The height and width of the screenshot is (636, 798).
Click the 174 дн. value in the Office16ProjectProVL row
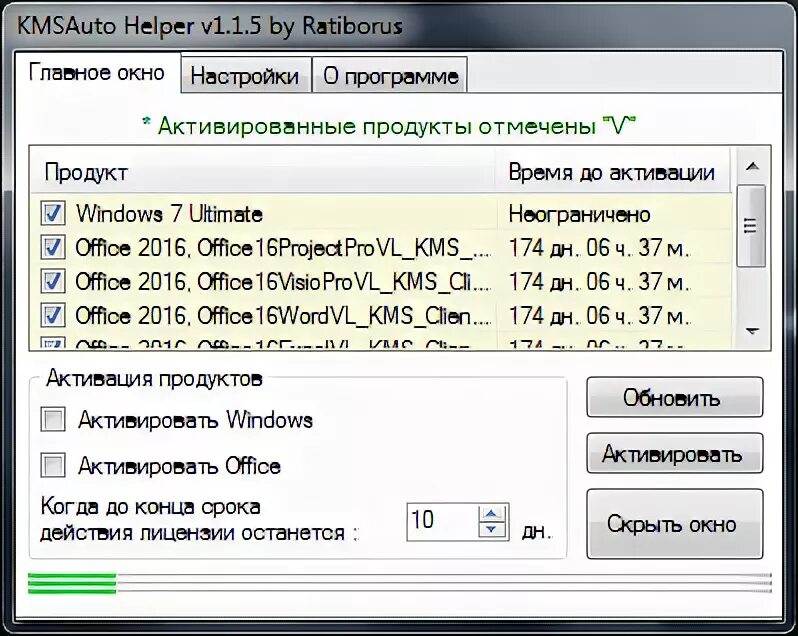pyautogui.click(x=600, y=248)
